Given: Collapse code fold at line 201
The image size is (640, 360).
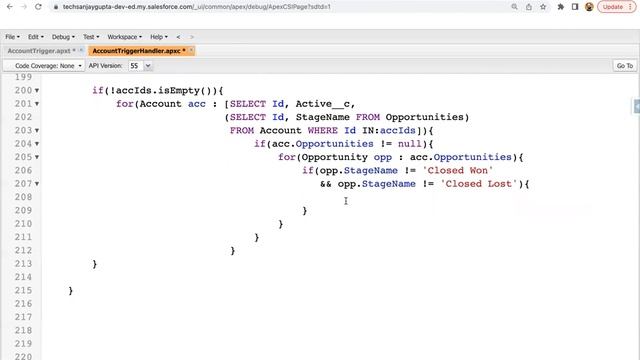Looking at the screenshot, I should point(37,104).
